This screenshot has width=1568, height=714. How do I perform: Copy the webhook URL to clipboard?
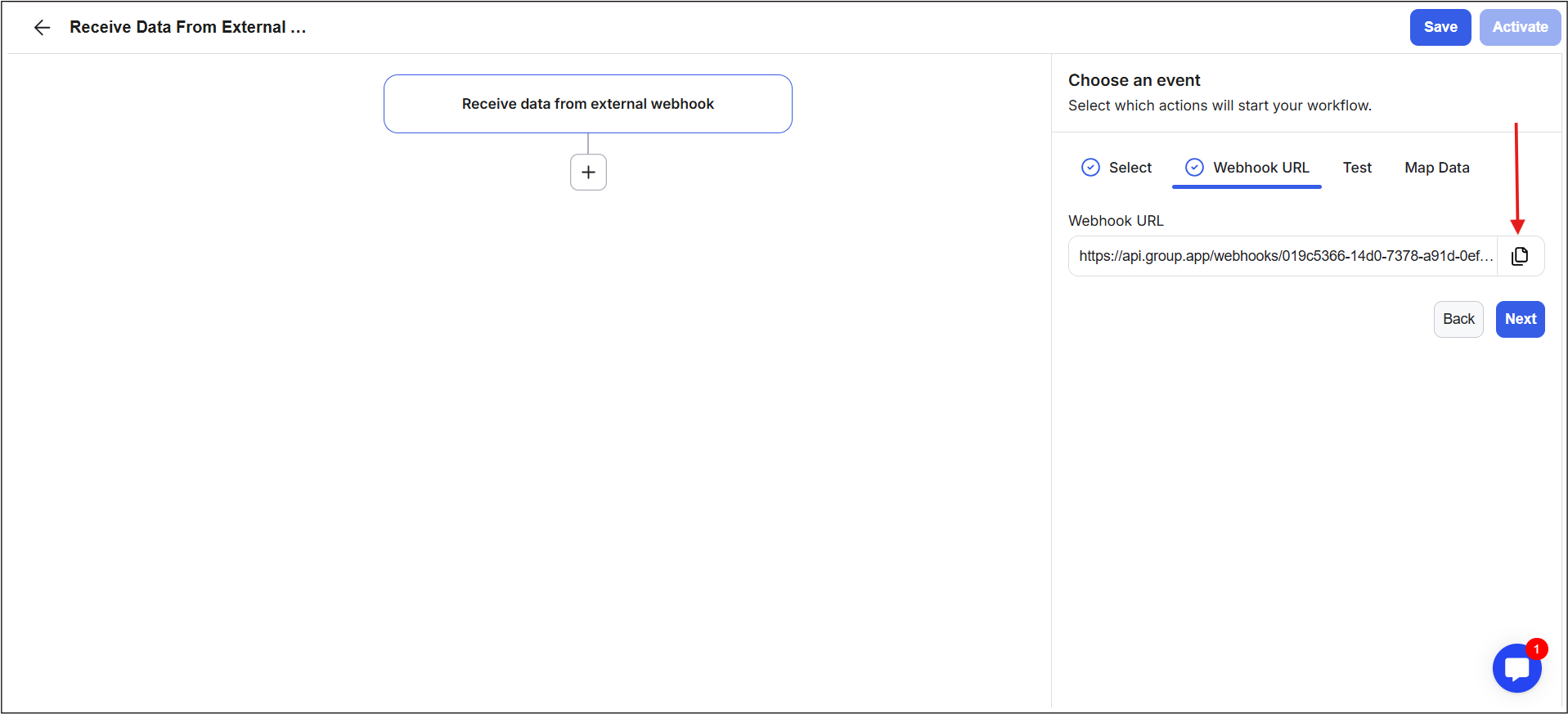pyautogui.click(x=1520, y=256)
